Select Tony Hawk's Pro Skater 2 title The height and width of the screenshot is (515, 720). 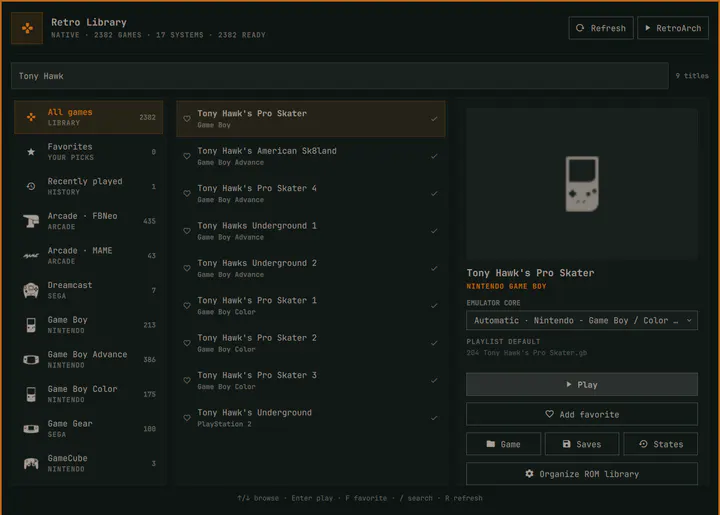(x=257, y=338)
